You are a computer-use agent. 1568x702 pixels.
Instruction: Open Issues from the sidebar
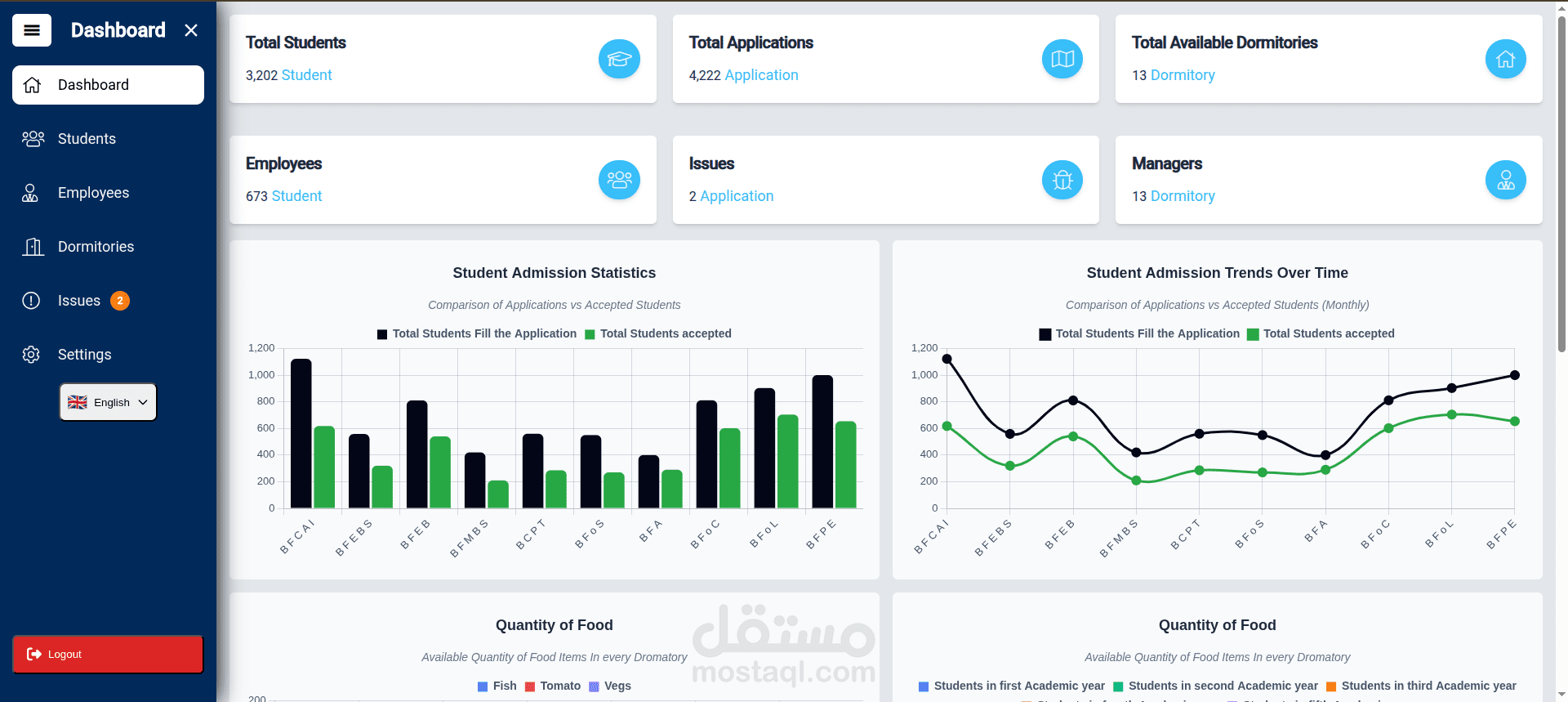(x=108, y=301)
